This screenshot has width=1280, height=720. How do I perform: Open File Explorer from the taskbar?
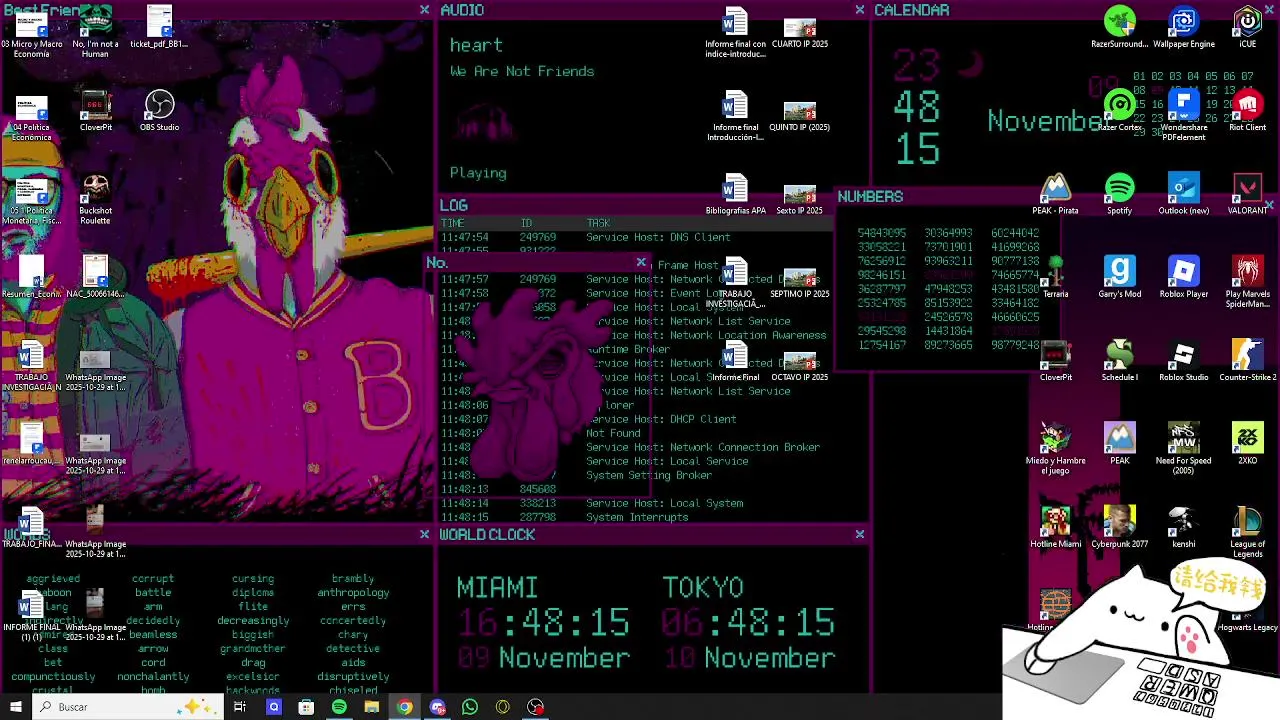click(371, 707)
